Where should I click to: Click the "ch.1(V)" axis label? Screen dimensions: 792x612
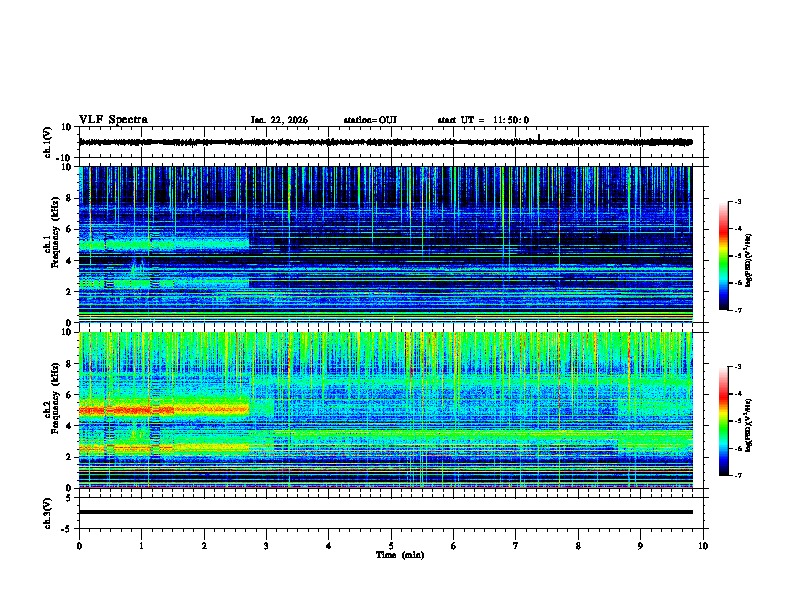coord(47,142)
